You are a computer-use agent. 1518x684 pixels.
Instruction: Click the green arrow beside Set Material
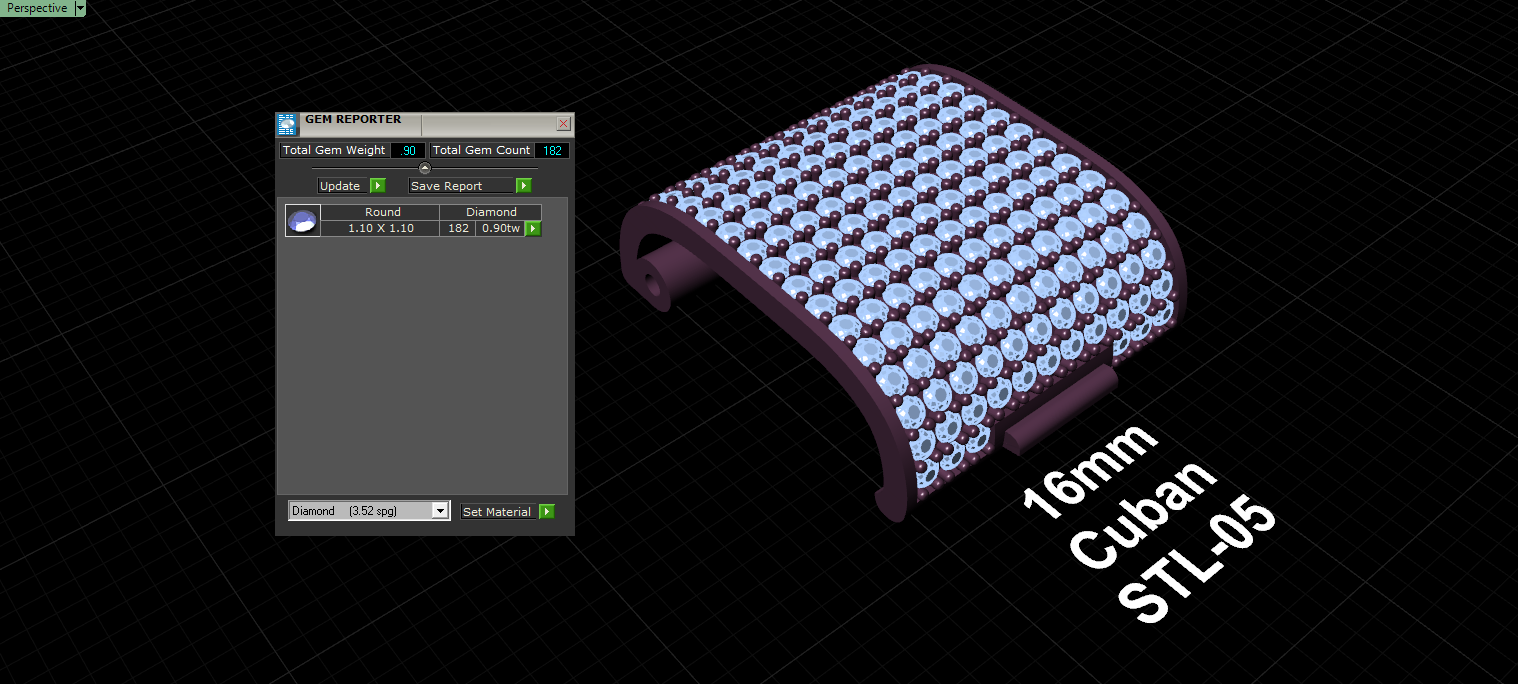(x=546, y=512)
